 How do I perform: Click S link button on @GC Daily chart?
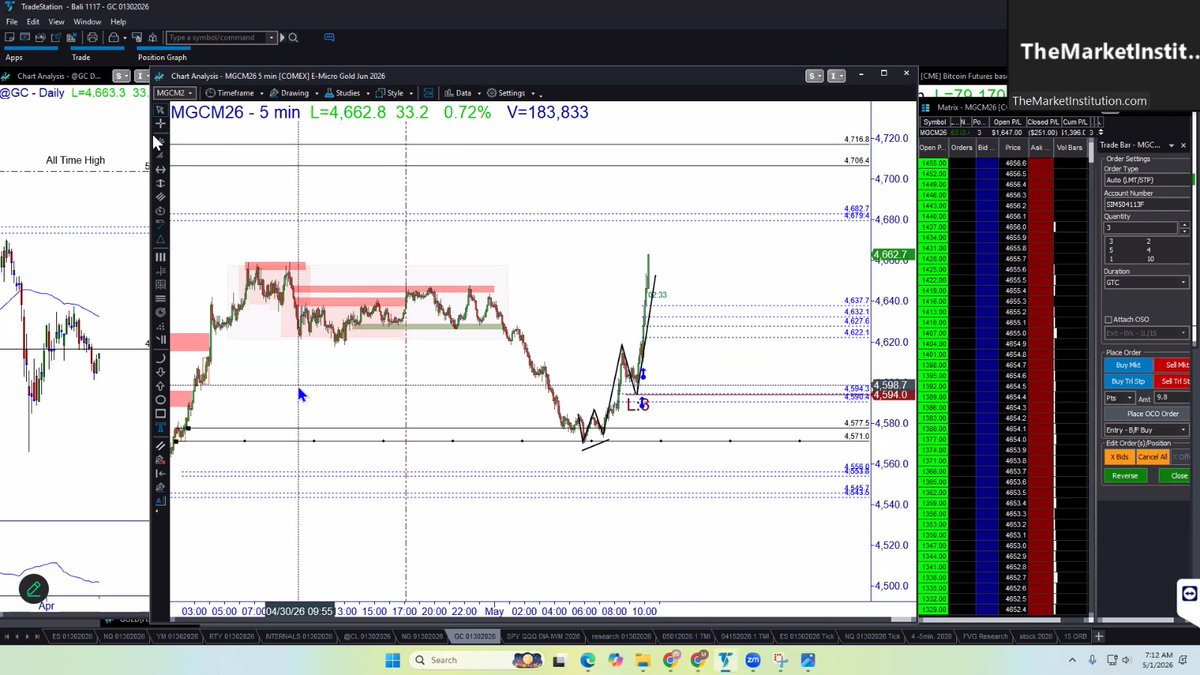[121, 75]
